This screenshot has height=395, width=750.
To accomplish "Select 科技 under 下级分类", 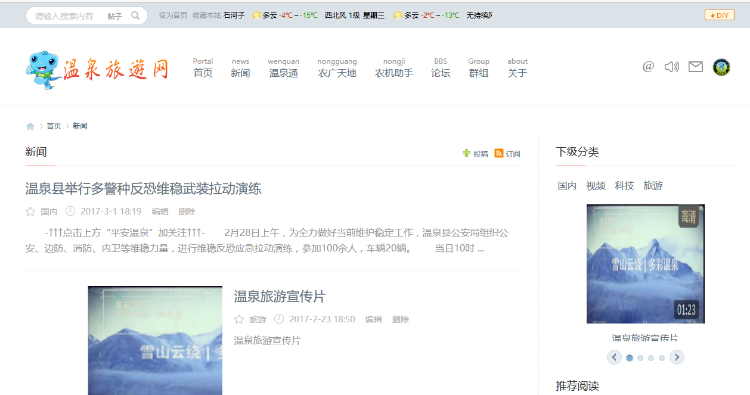I will point(624,186).
